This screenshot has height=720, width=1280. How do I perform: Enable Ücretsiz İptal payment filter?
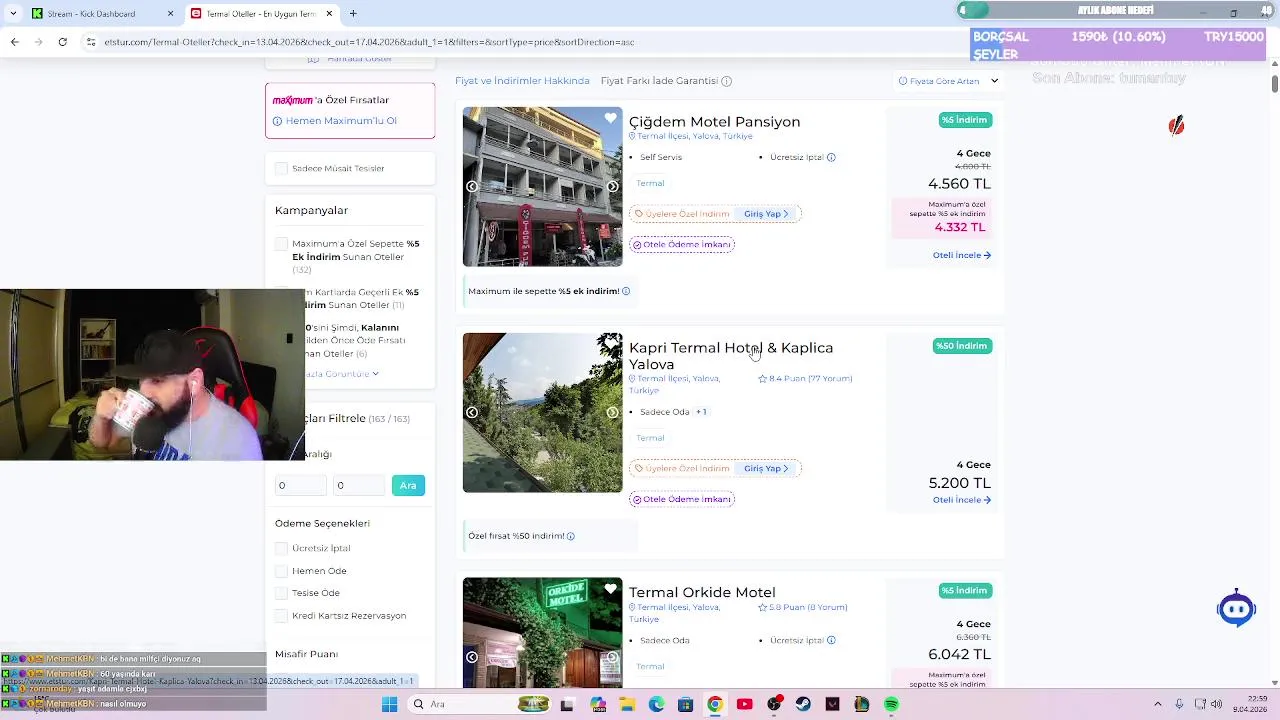281,548
